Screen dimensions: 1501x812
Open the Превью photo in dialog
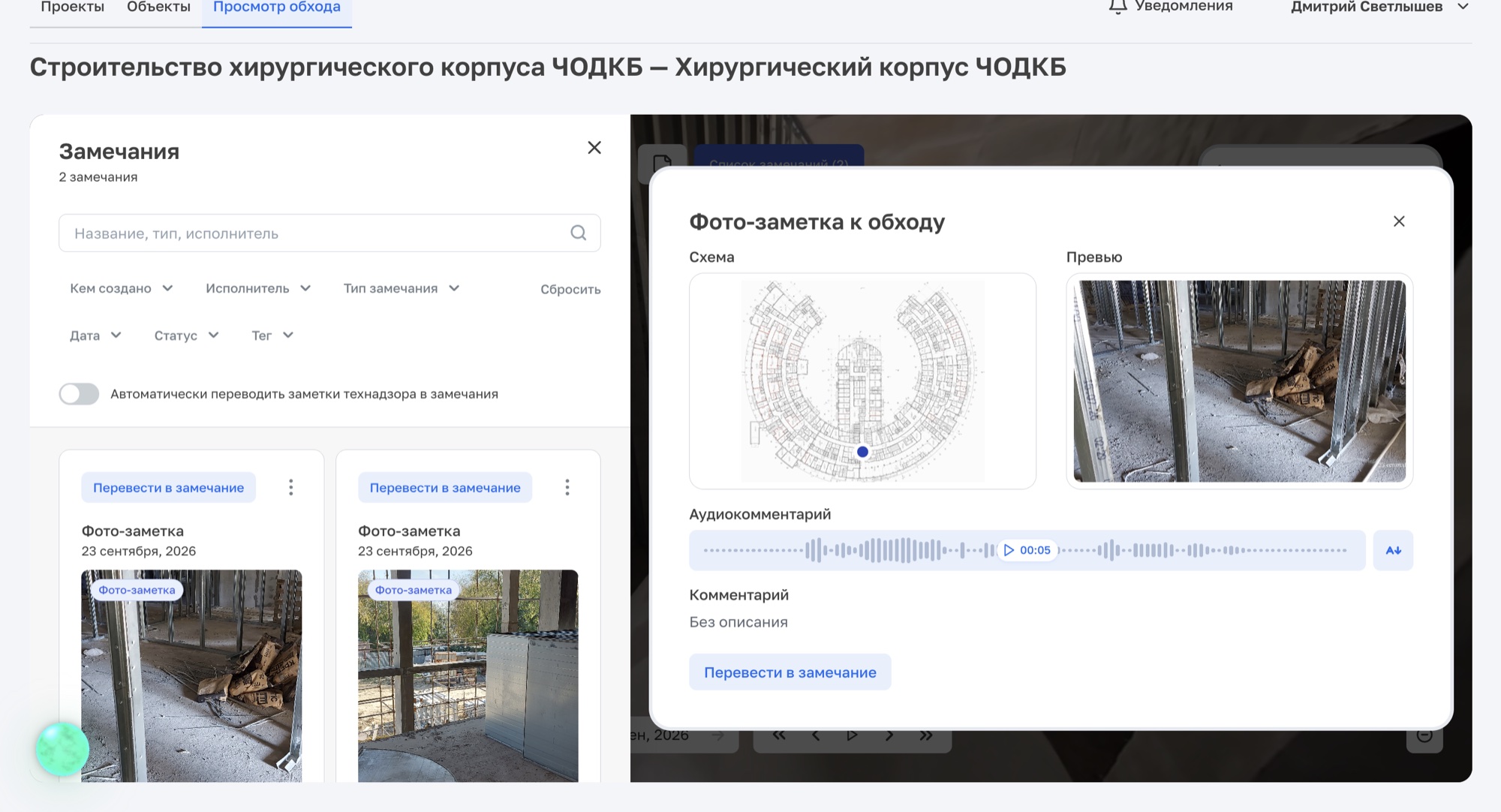click(1239, 381)
